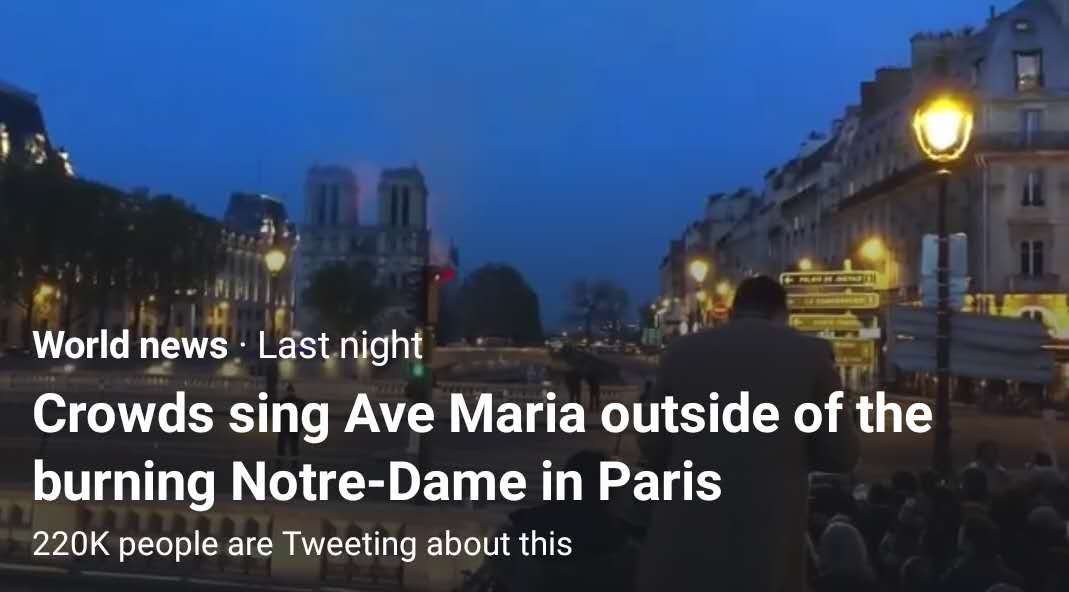The height and width of the screenshot is (592, 1069).
Task: Open the "Crowds sing Ave Maria" headline
Action: (x=482, y=449)
